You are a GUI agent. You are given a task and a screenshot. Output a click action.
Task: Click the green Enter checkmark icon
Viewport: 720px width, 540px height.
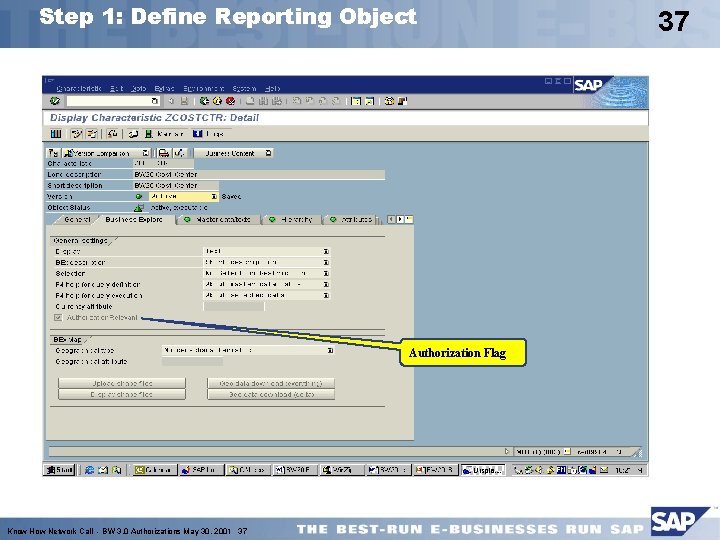(55, 101)
